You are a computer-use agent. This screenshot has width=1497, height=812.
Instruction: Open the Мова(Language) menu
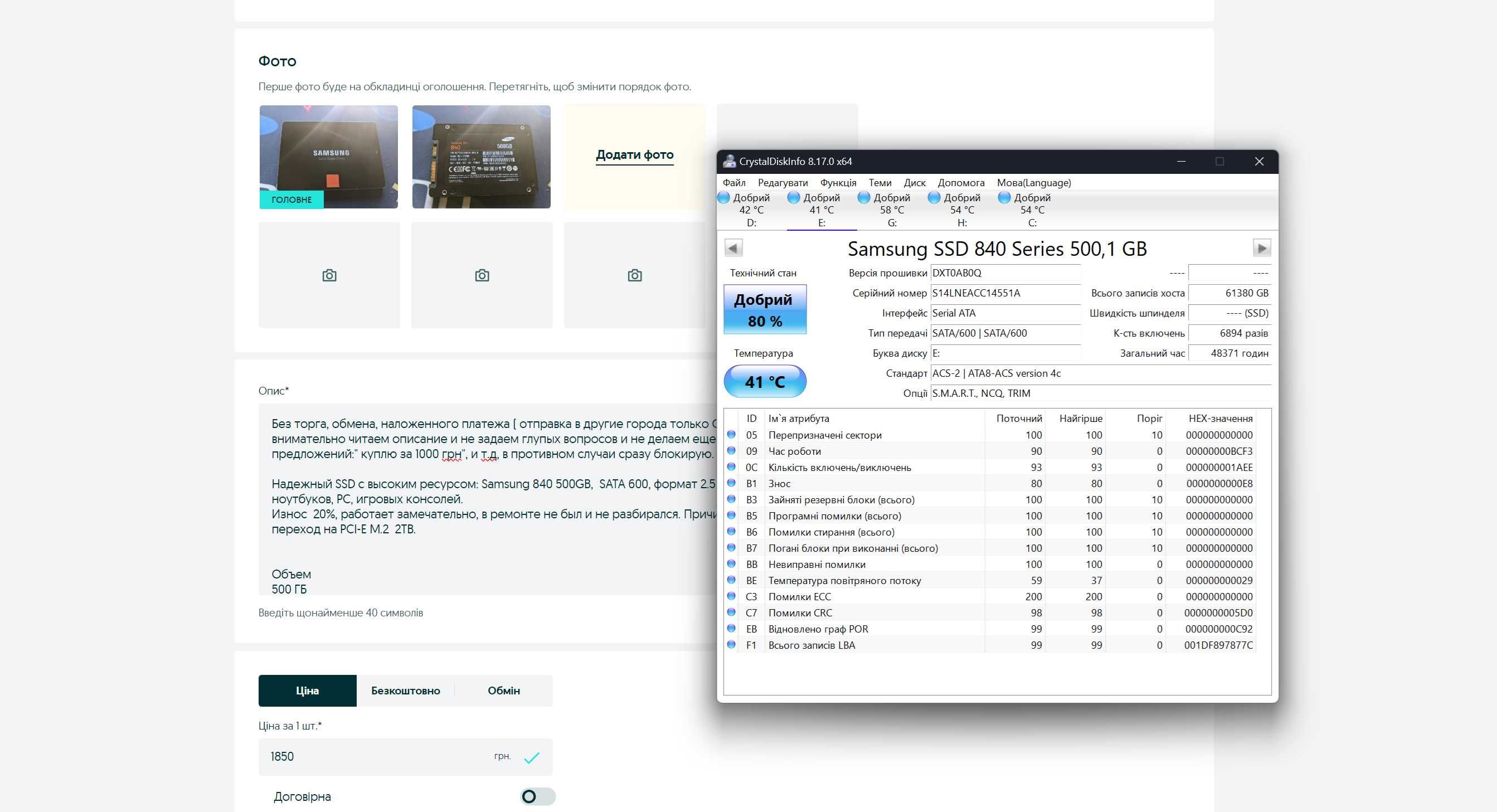(1034, 182)
